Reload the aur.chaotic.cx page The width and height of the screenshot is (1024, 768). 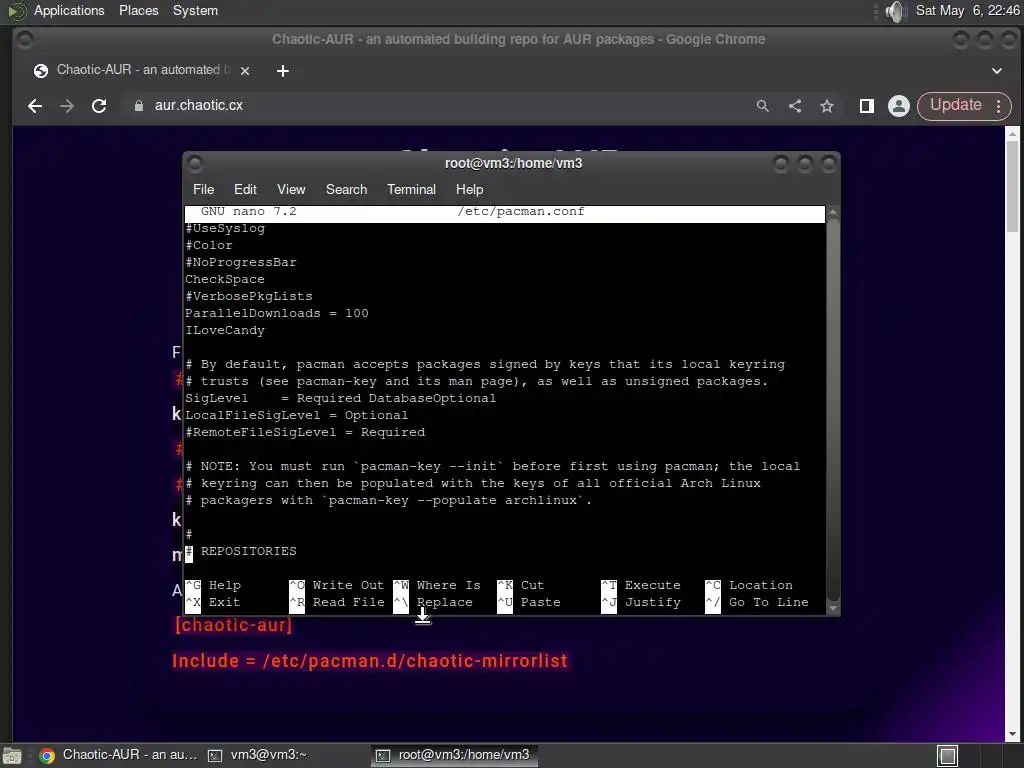99,106
